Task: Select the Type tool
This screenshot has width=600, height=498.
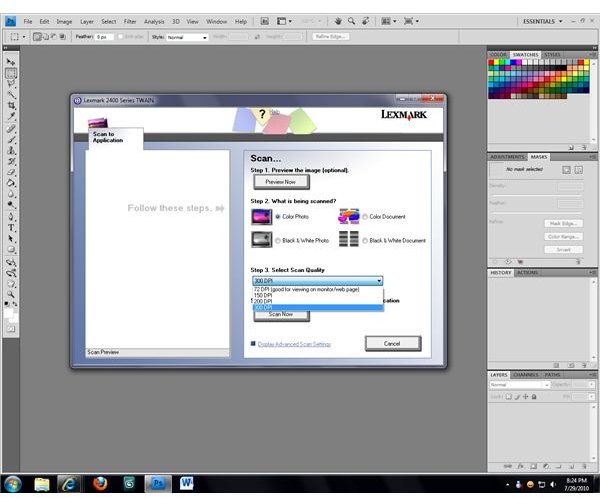Action: coord(11,228)
